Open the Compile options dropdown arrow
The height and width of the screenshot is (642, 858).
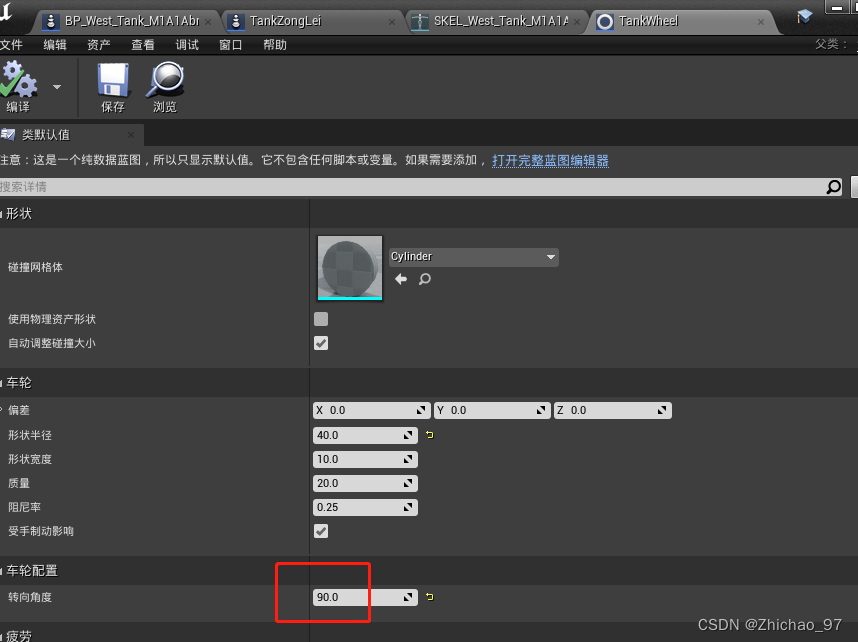tap(57, 87)
